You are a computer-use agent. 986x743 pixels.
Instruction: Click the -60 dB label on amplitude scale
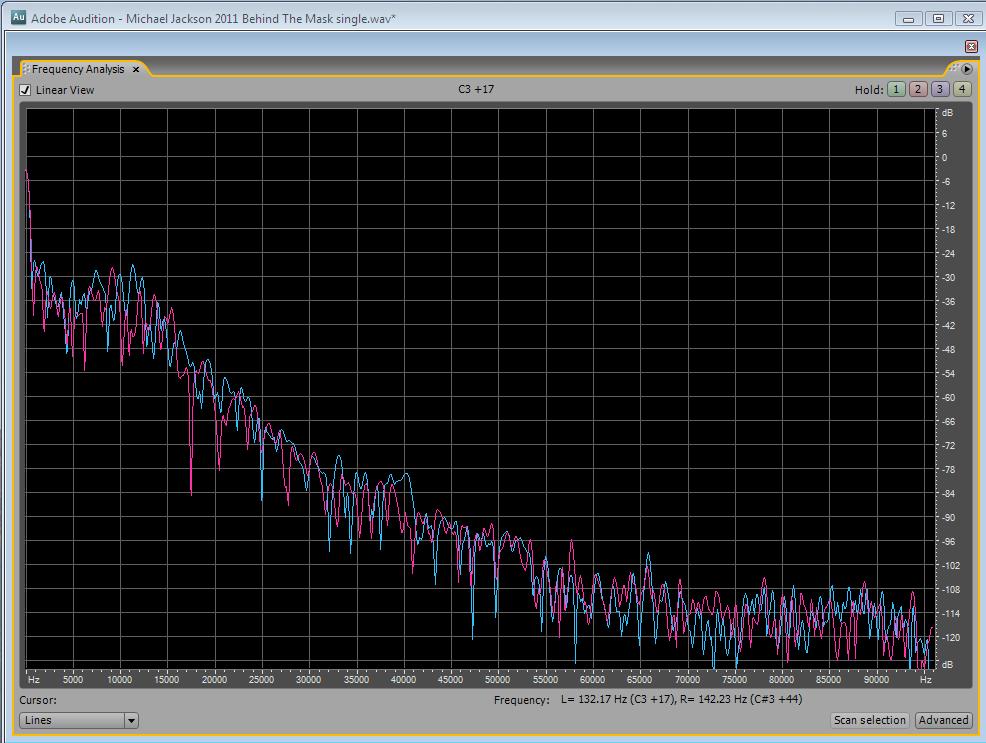click(946, 398)
